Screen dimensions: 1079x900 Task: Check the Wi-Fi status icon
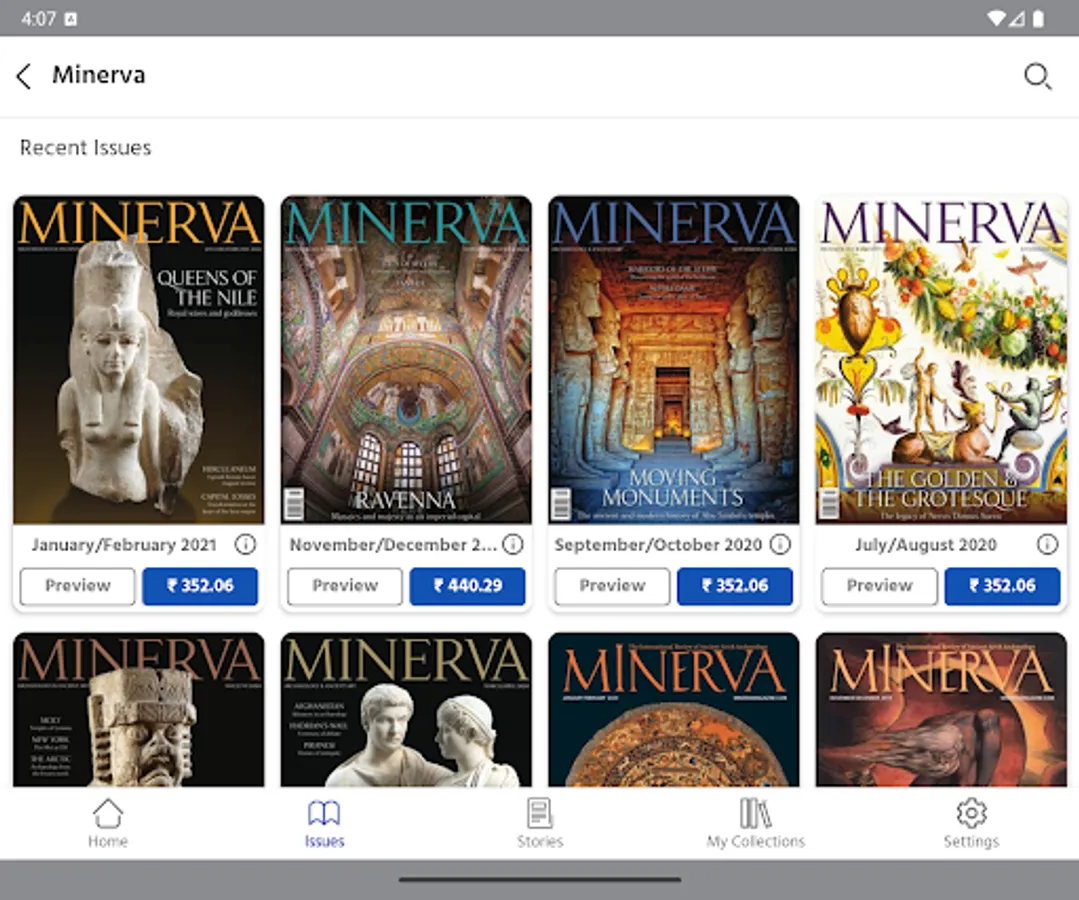996,19
